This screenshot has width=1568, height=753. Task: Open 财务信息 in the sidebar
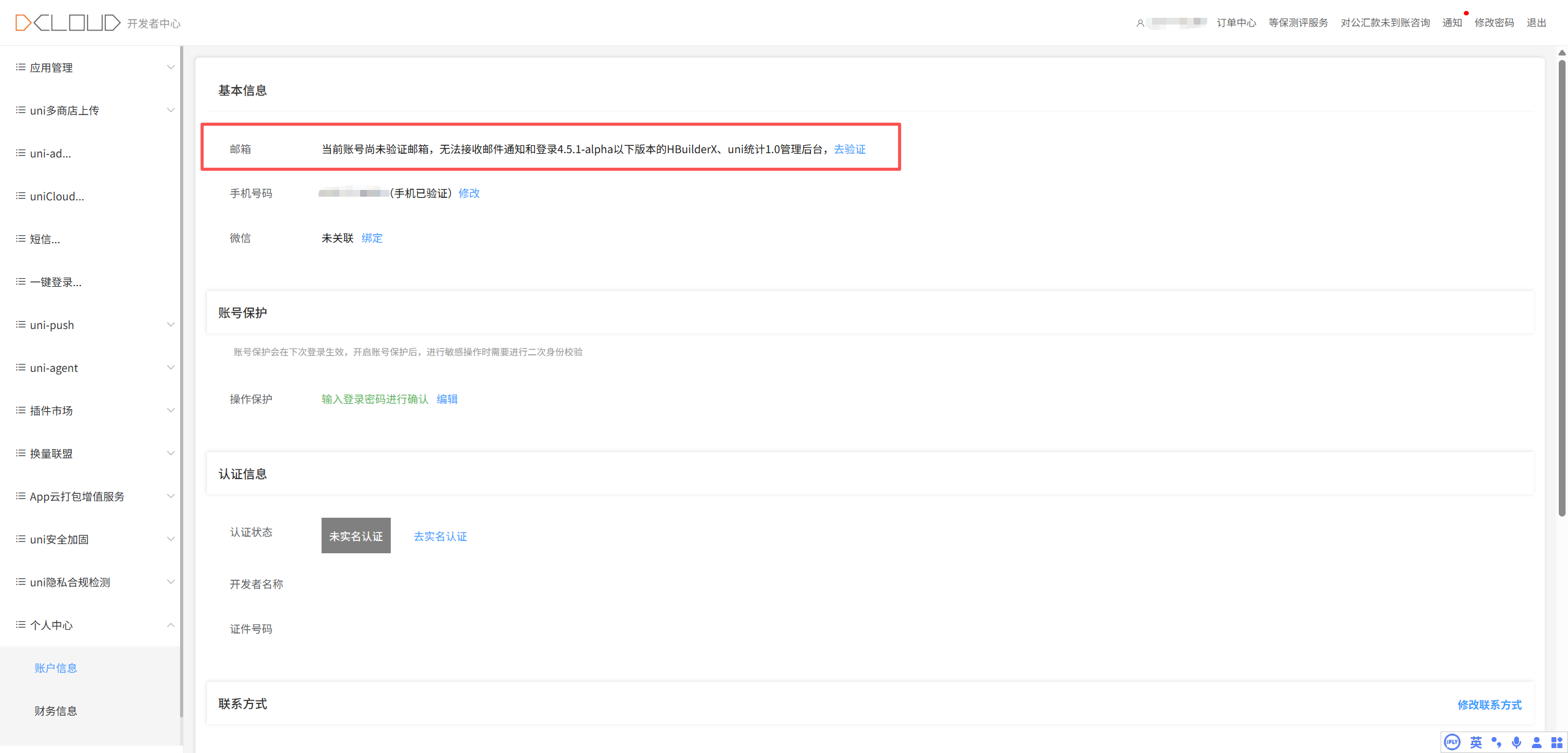[x=56, y=711]
